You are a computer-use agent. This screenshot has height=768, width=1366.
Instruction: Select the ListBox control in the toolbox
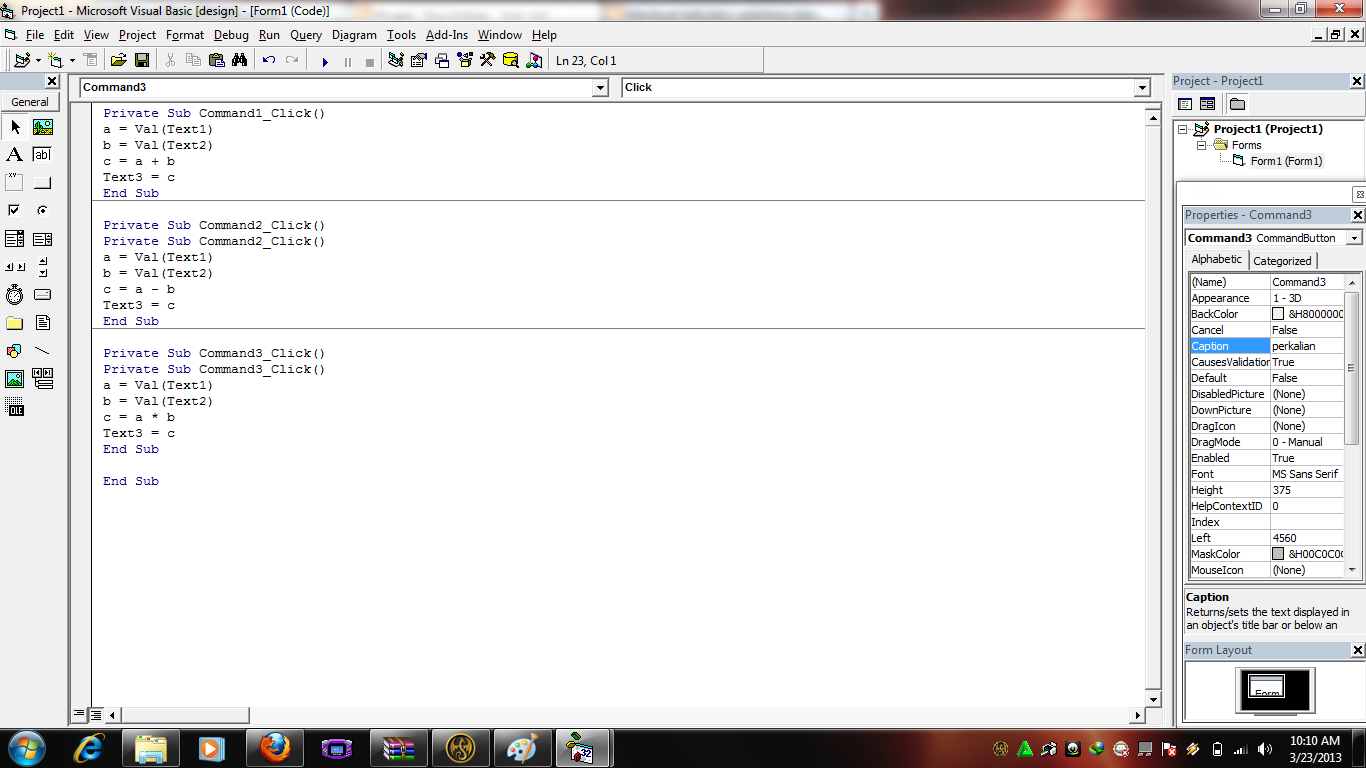pyautogui.click(x=43, y=239)
